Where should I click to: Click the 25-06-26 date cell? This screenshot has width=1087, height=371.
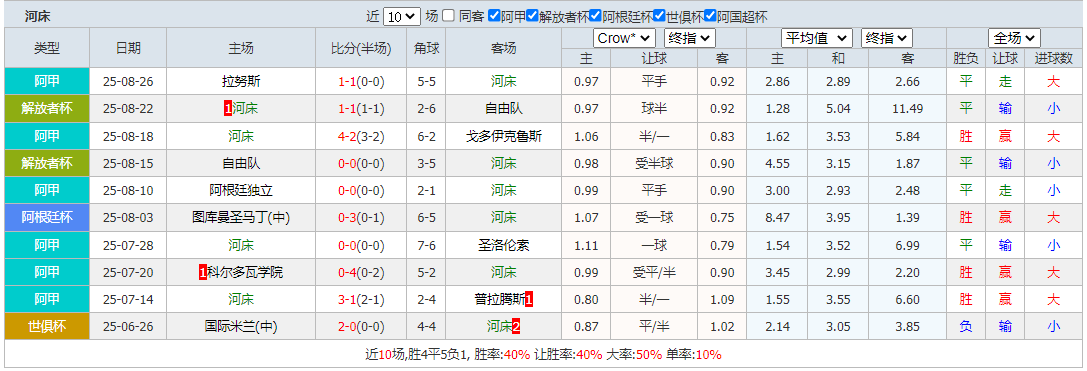tap(128, 327)
